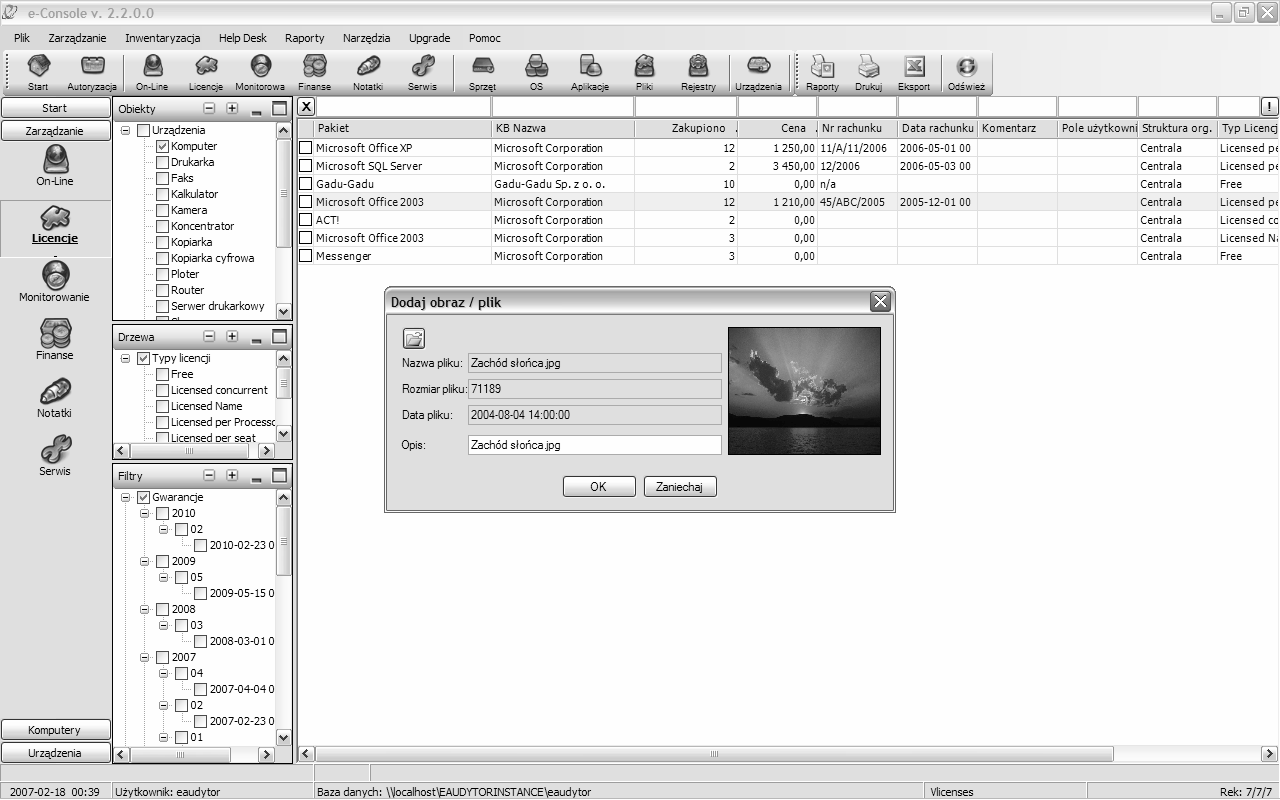Click the Opis text field
Viewport: 1280px width, 800px height.
click(x=594, y=445)
